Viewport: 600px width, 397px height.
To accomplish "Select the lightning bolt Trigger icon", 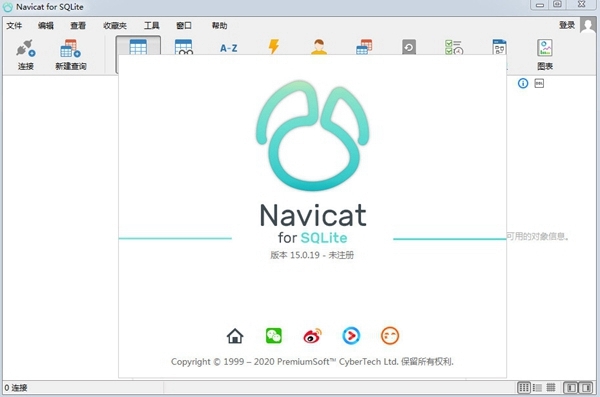I will 274,46.
